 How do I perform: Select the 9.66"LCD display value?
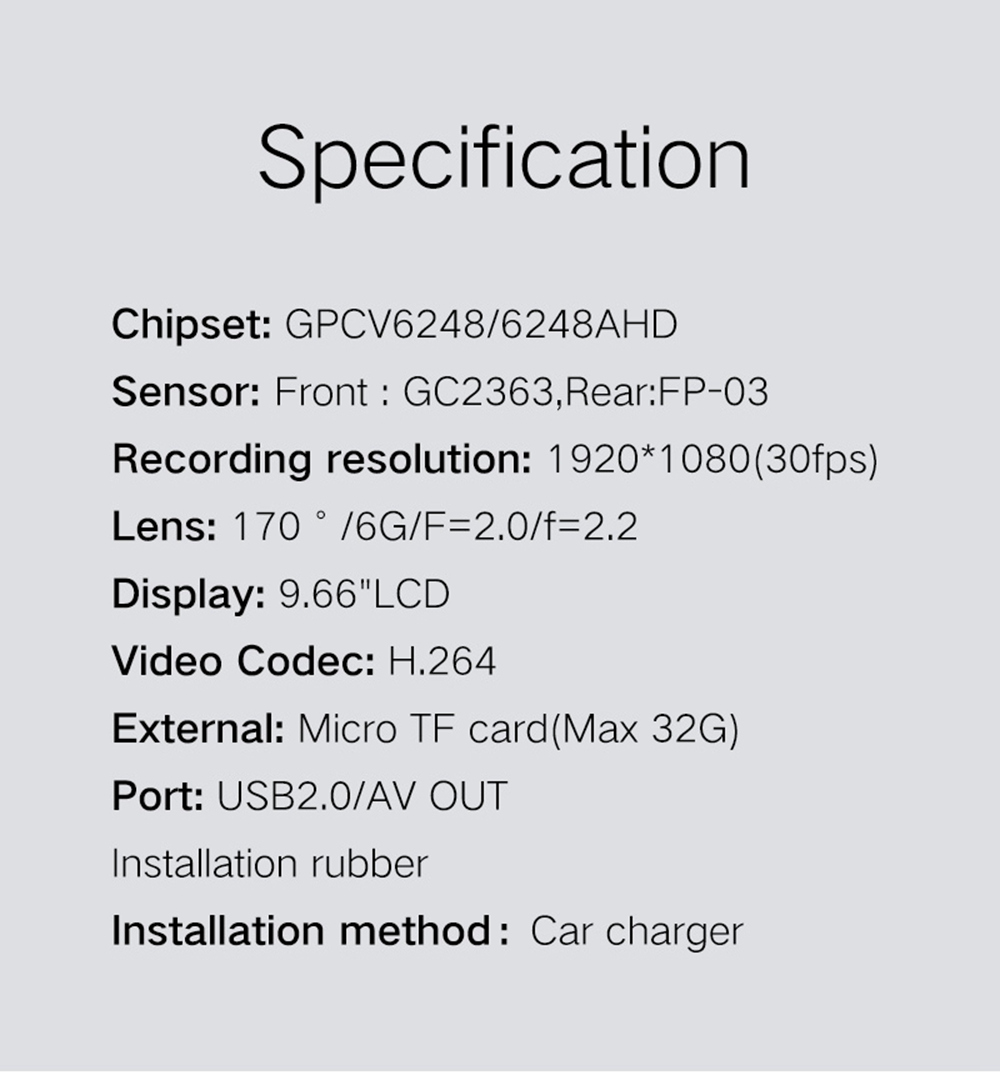pos(364,595)
